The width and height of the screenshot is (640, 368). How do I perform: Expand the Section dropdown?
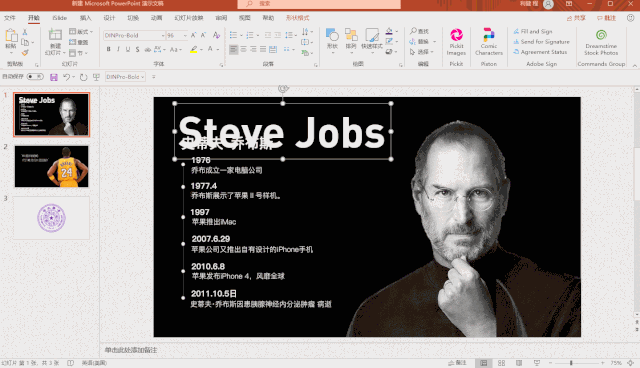click(78, 53)
